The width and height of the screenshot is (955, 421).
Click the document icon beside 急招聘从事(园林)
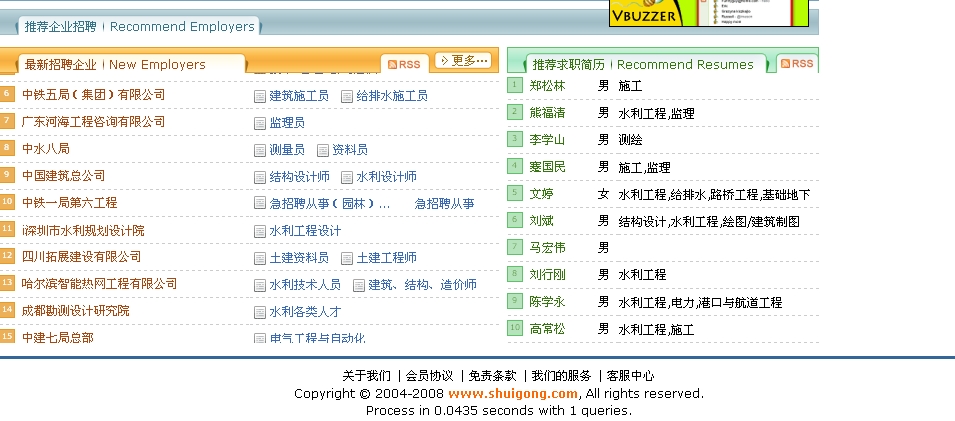pyautogui.click(x=260, y=203)
